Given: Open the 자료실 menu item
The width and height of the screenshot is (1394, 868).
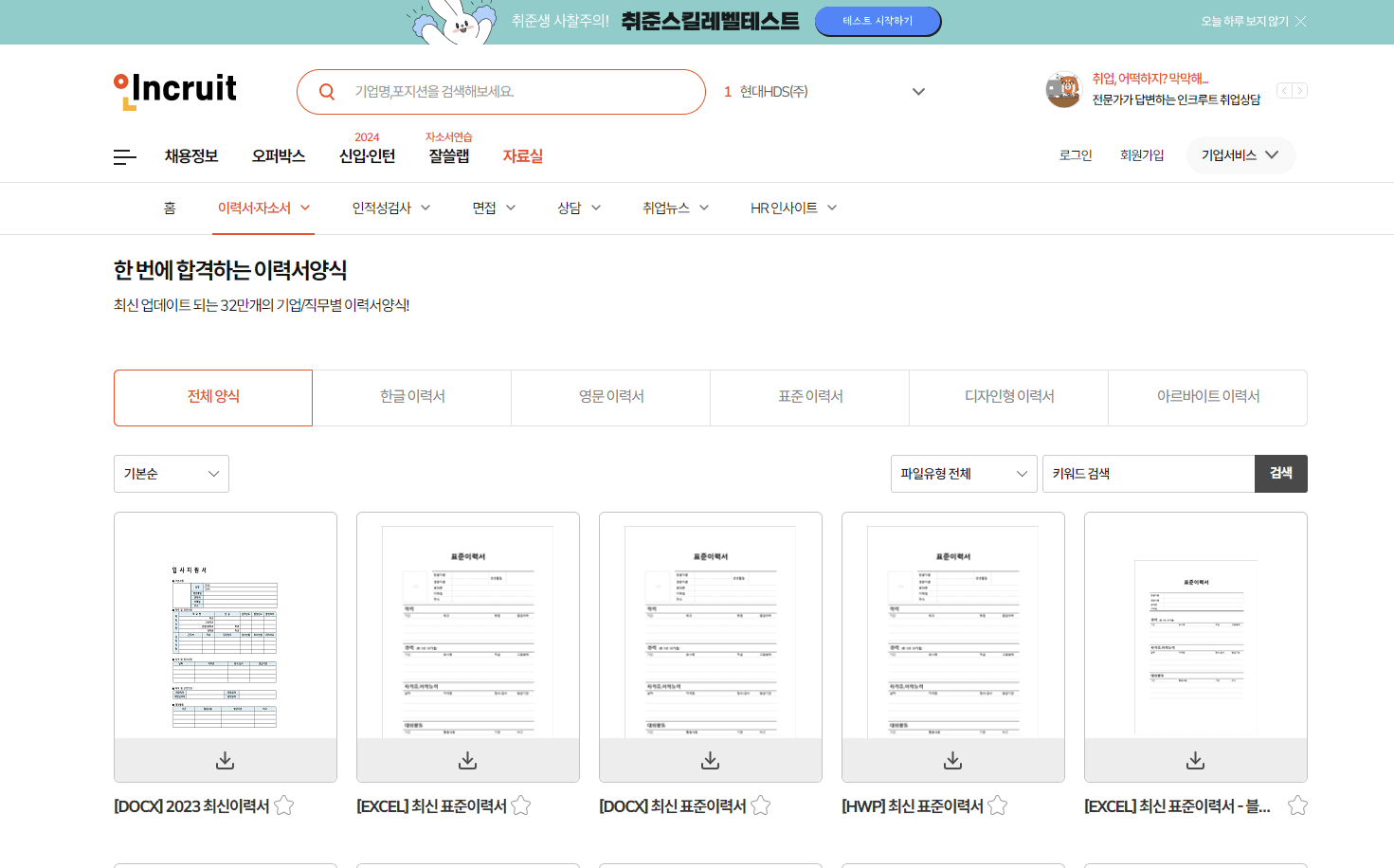Looking at the screenshot, I should coord(523,156).
